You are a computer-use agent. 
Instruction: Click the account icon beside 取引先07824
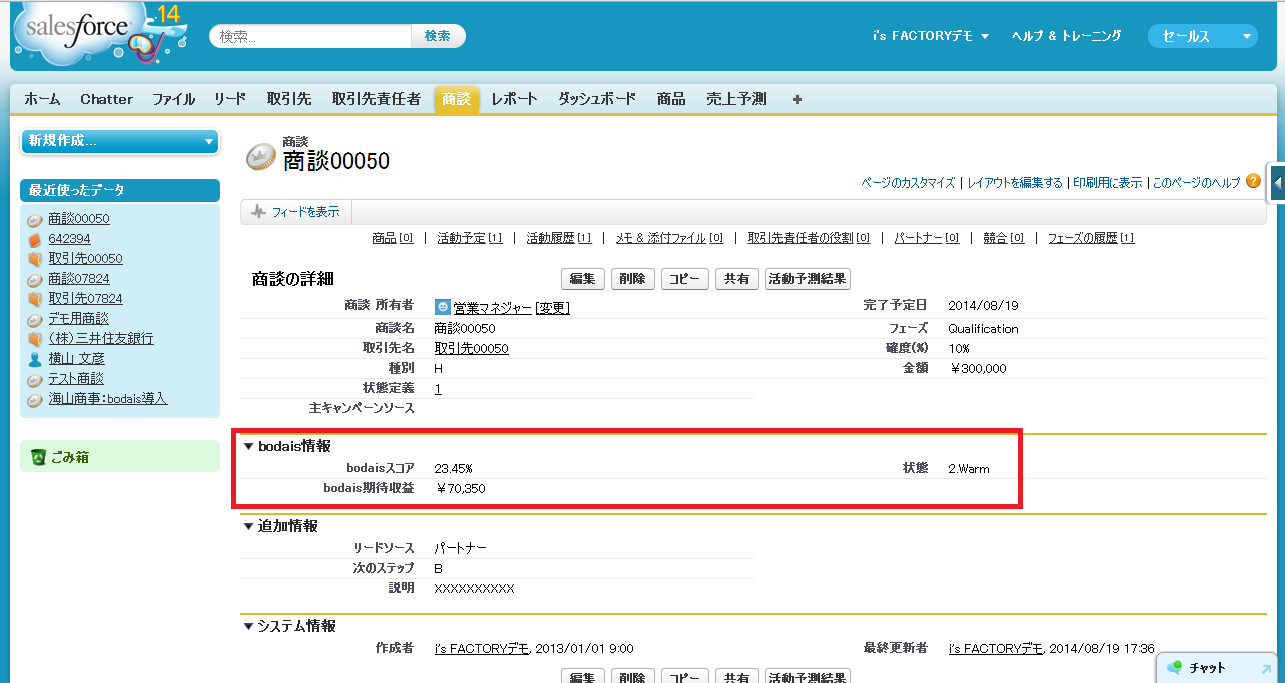(35, 299)
